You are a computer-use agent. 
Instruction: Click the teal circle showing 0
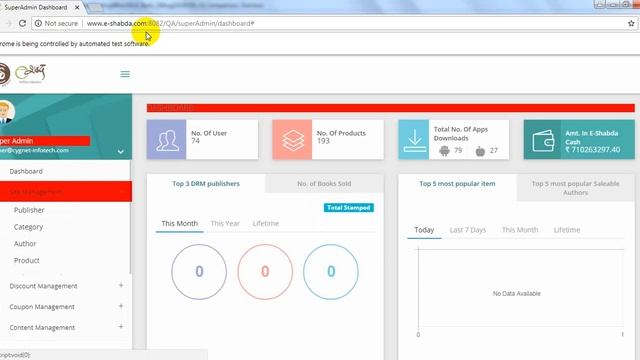coord(331,271)
